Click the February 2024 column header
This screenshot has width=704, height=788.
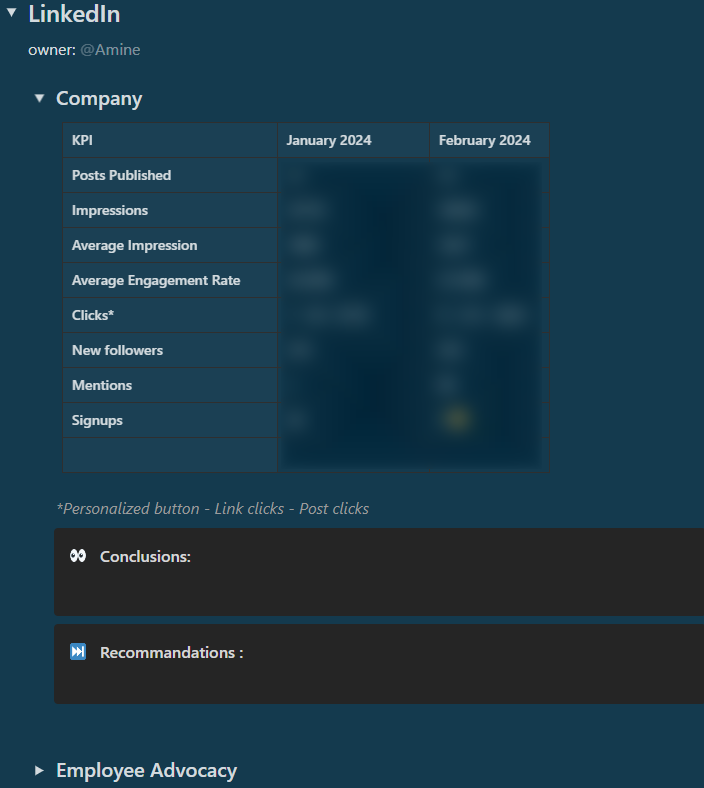(x=484, y=140)
